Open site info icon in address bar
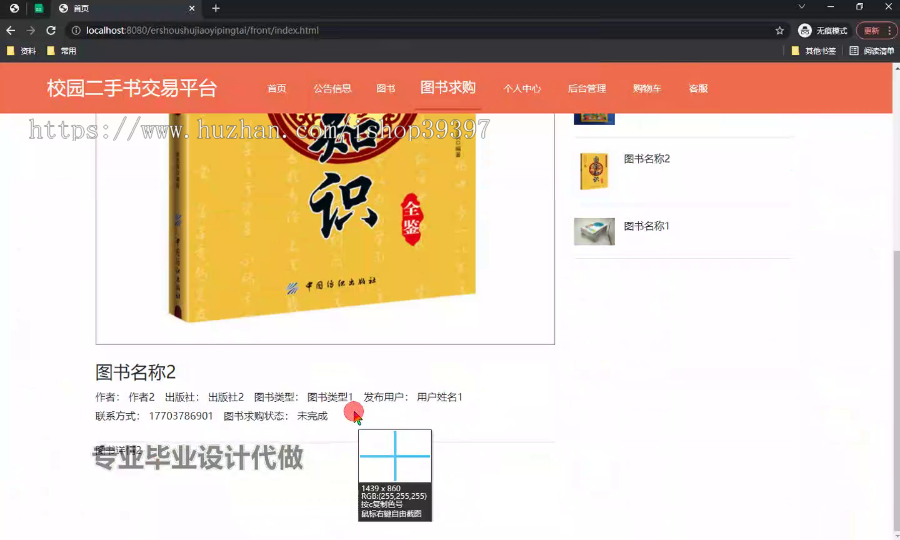900x540 pixels. point(76,30)
